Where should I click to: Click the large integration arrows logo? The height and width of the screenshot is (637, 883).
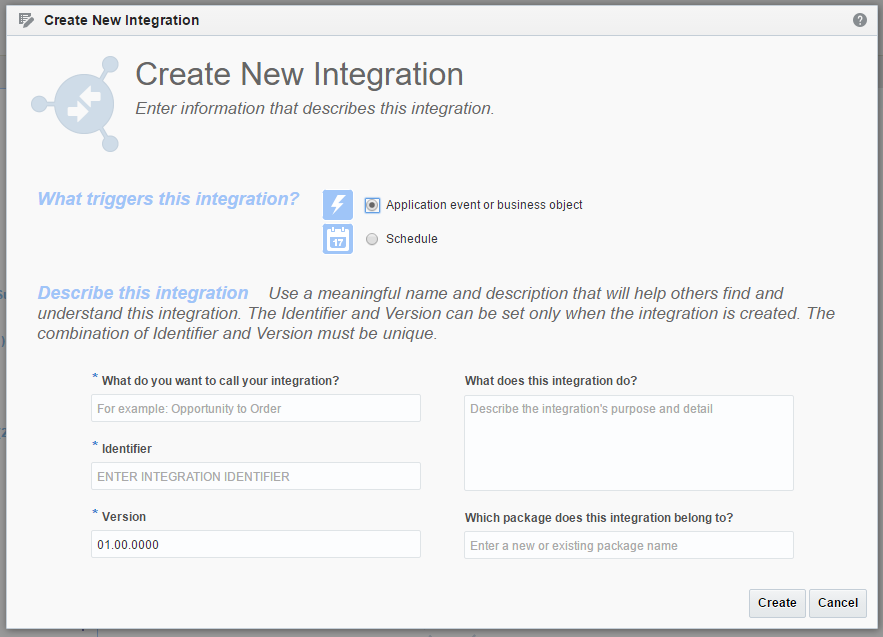coord(75,104)
